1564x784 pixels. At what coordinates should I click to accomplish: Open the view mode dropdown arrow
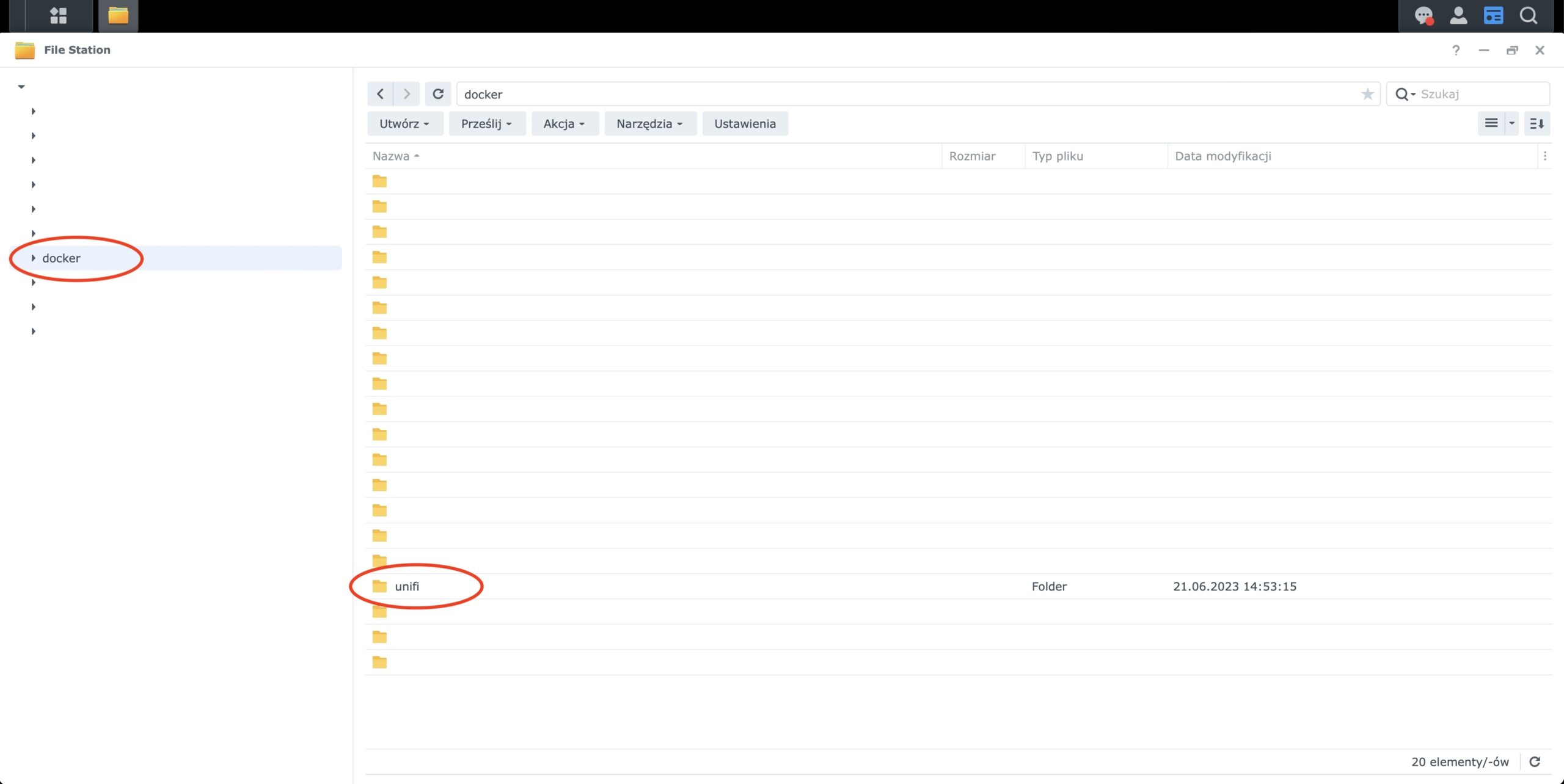[x=1512, y=123]
